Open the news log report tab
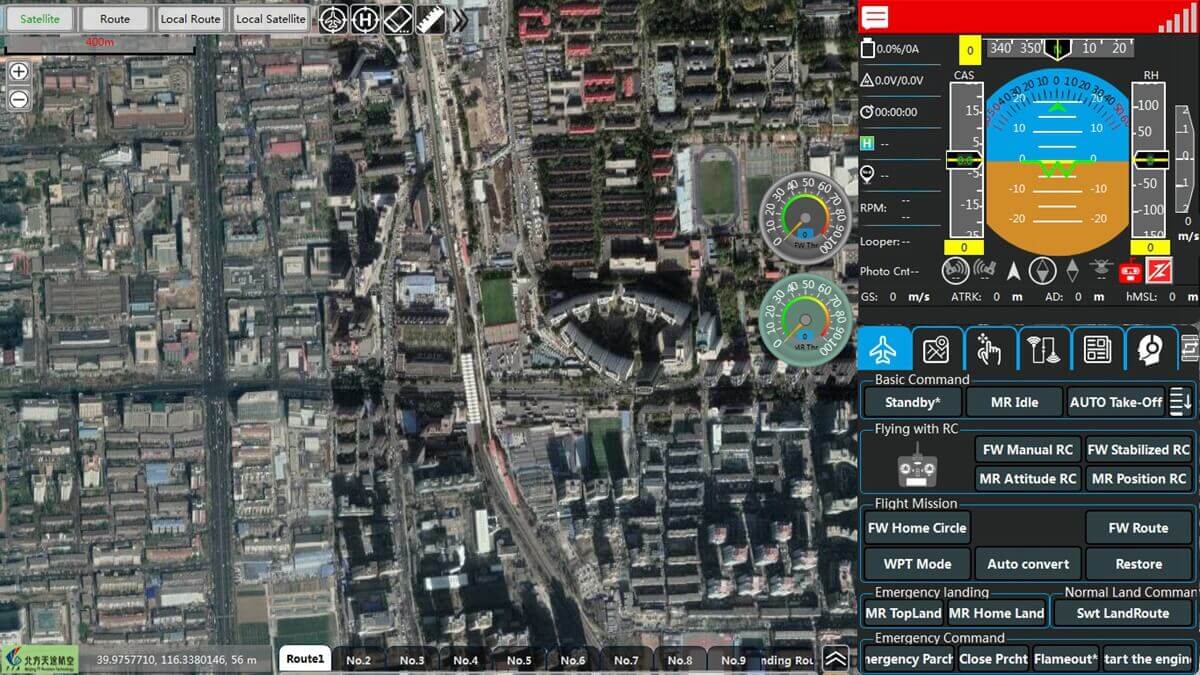 (1097, 349)
